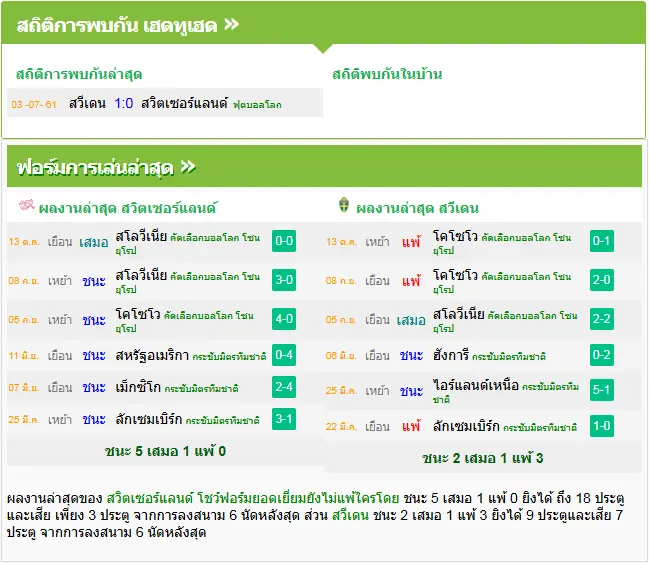Click the 1:0 head-to-head score
The height and width of the screenshot is (563, 649).
click(x=124, y=103)
